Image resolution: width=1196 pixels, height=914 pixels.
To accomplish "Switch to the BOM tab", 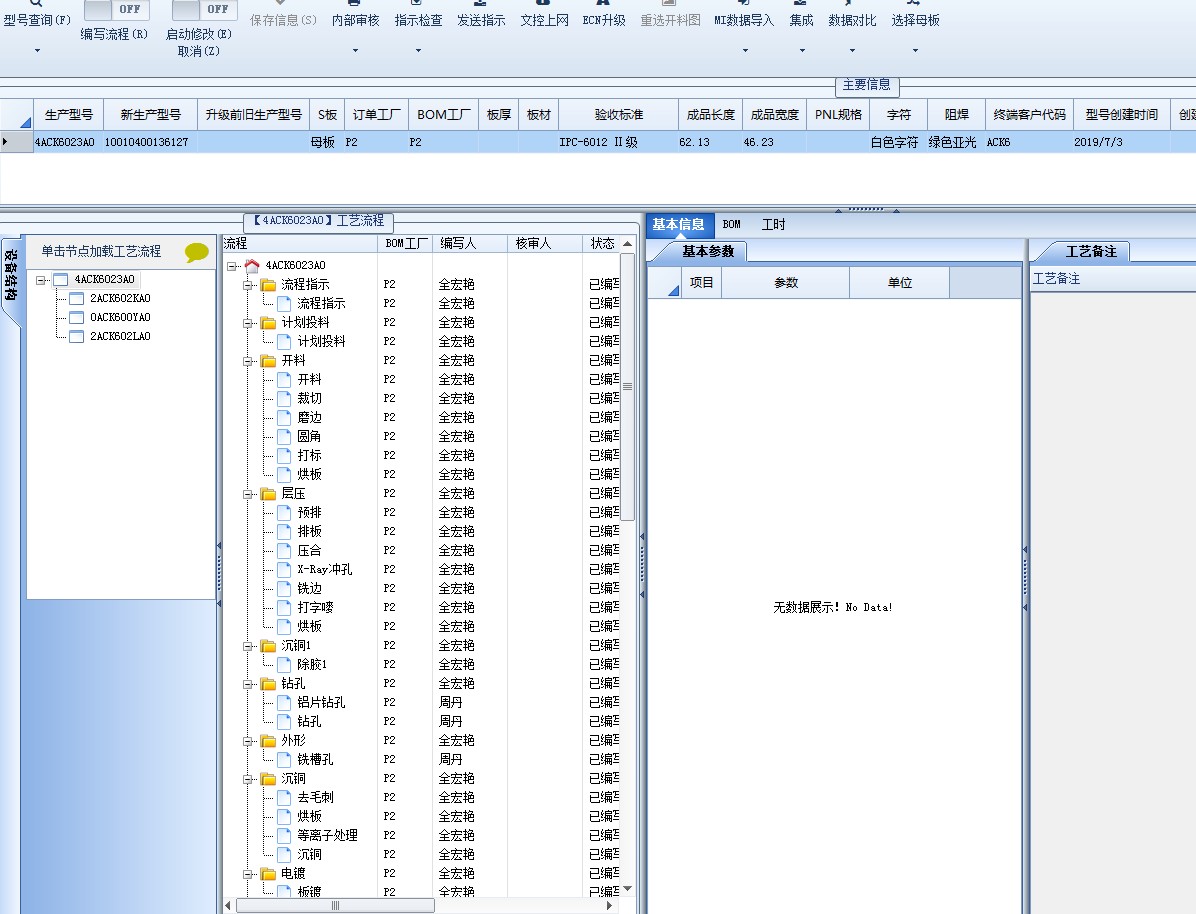I will (731, 224).
